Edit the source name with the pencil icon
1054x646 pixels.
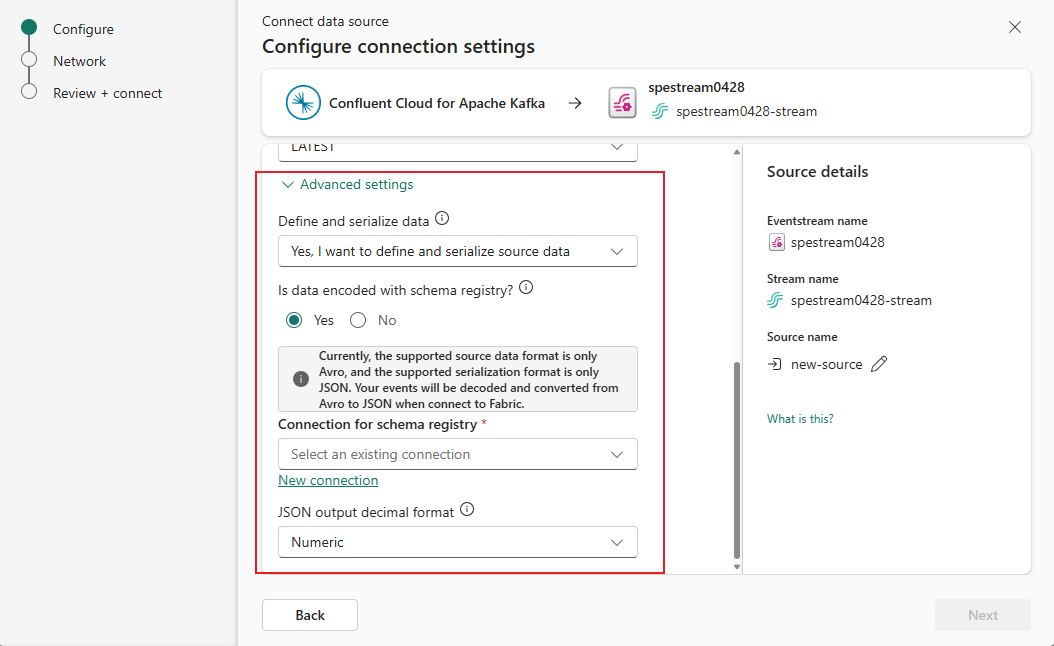879,364
